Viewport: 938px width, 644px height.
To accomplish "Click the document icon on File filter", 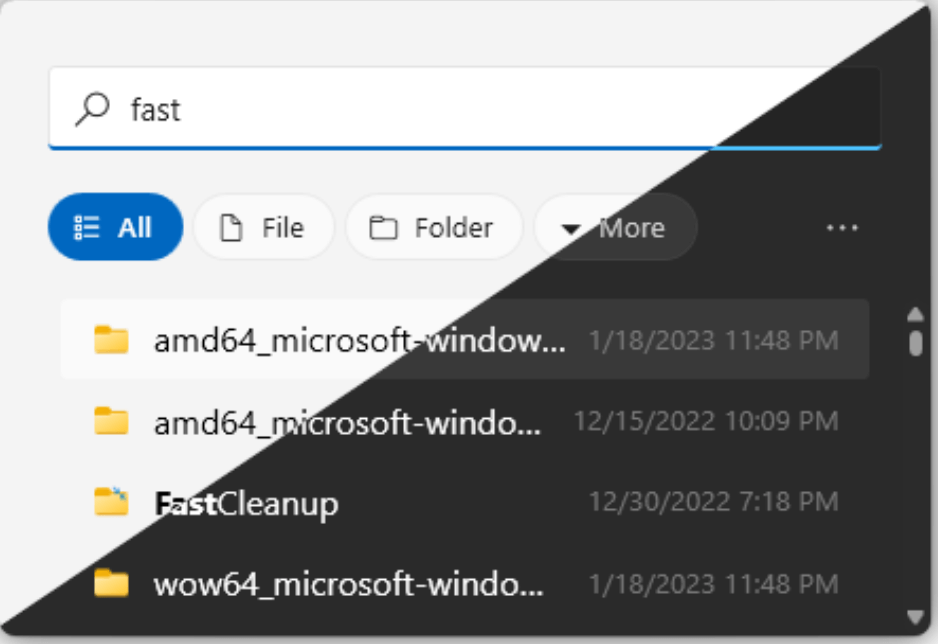I will [231, 228].
